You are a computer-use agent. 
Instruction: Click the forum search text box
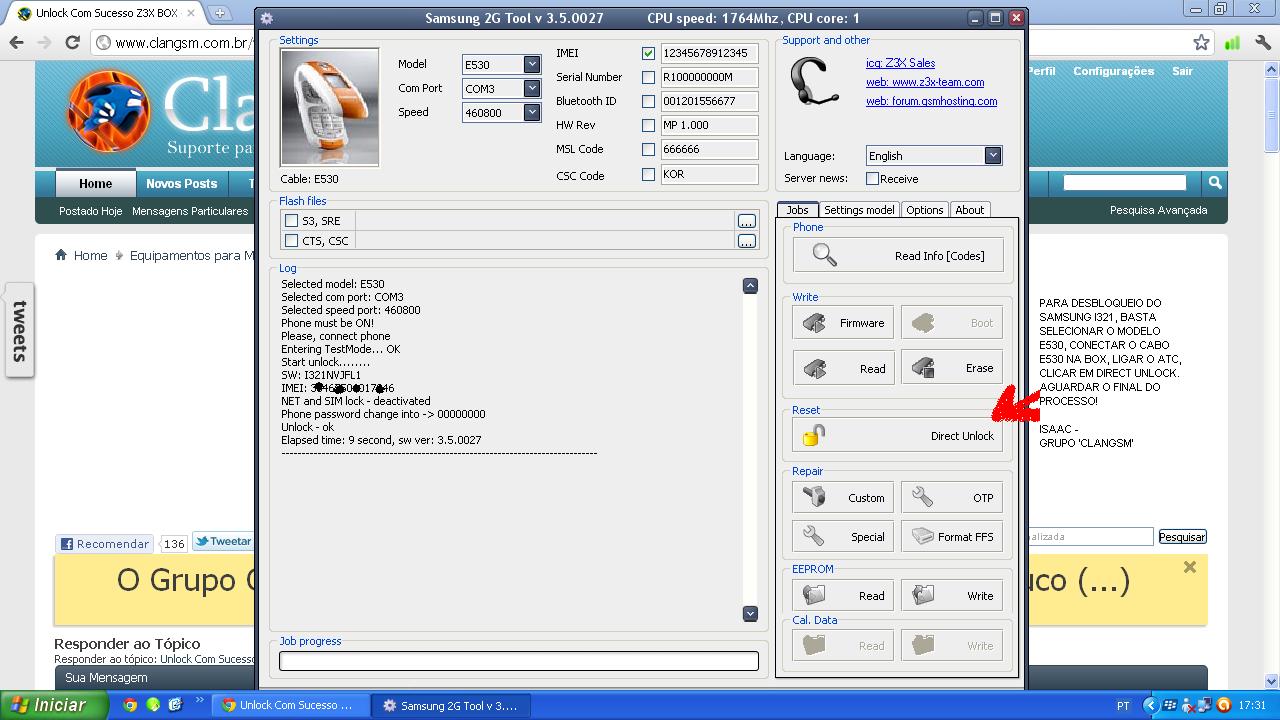click(x=1125, y=182)
